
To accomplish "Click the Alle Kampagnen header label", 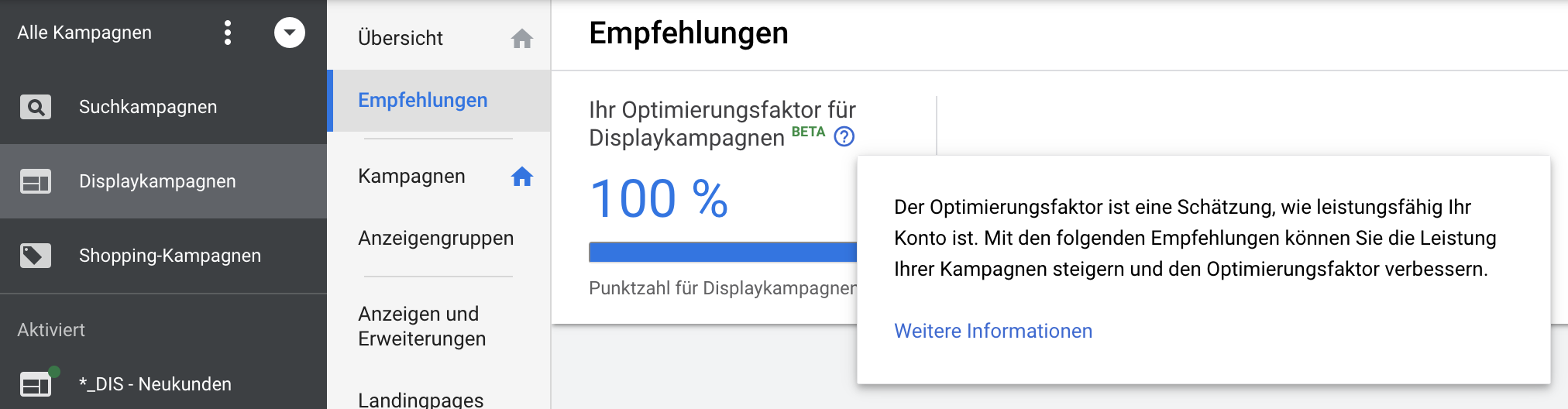I will click(x=84, y=33).
